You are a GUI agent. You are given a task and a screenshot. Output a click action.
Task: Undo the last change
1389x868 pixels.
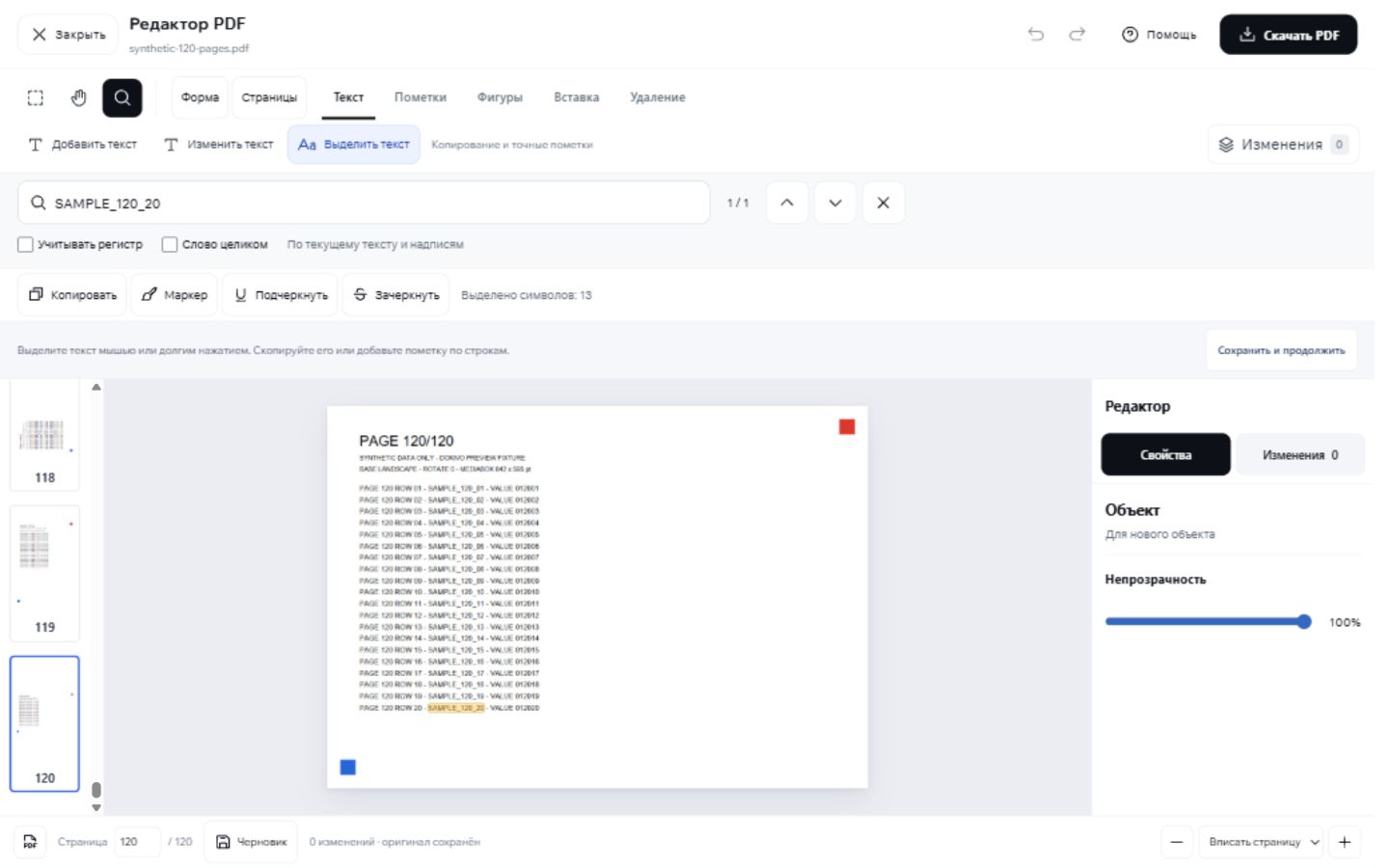(1036, 35)
